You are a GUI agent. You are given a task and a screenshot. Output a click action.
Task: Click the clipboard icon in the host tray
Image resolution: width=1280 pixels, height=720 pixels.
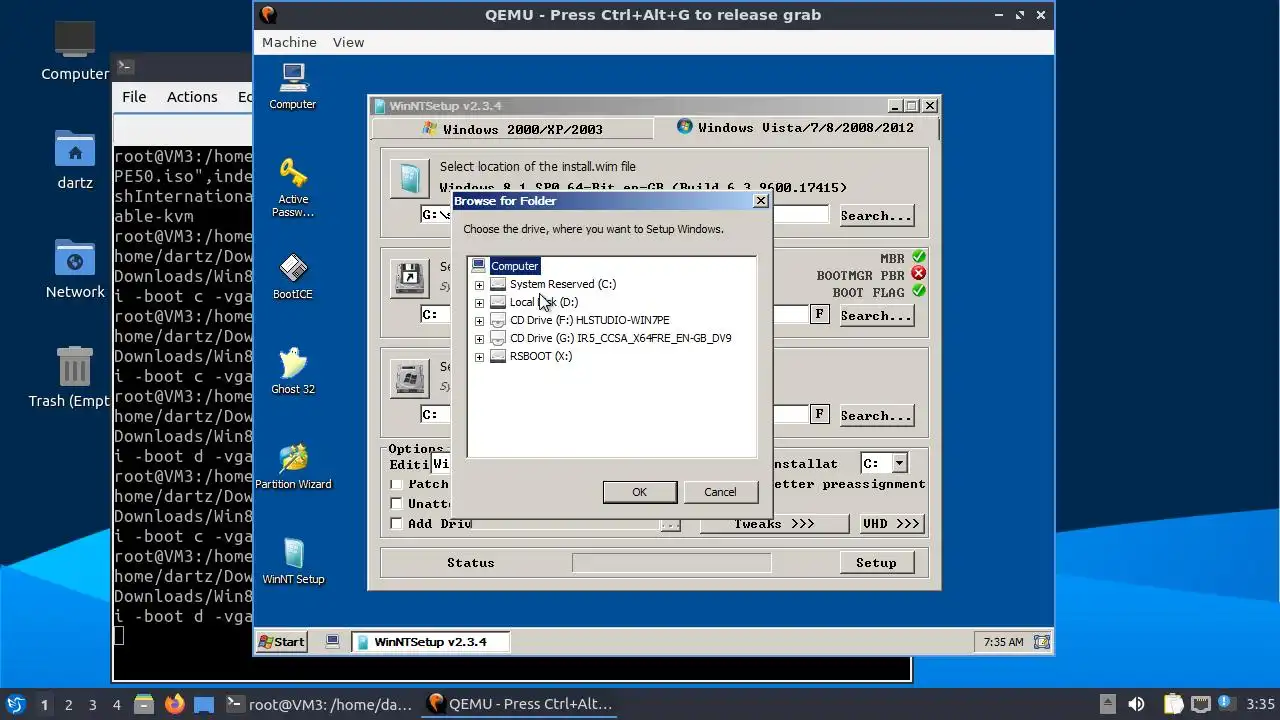point(1173,704)
